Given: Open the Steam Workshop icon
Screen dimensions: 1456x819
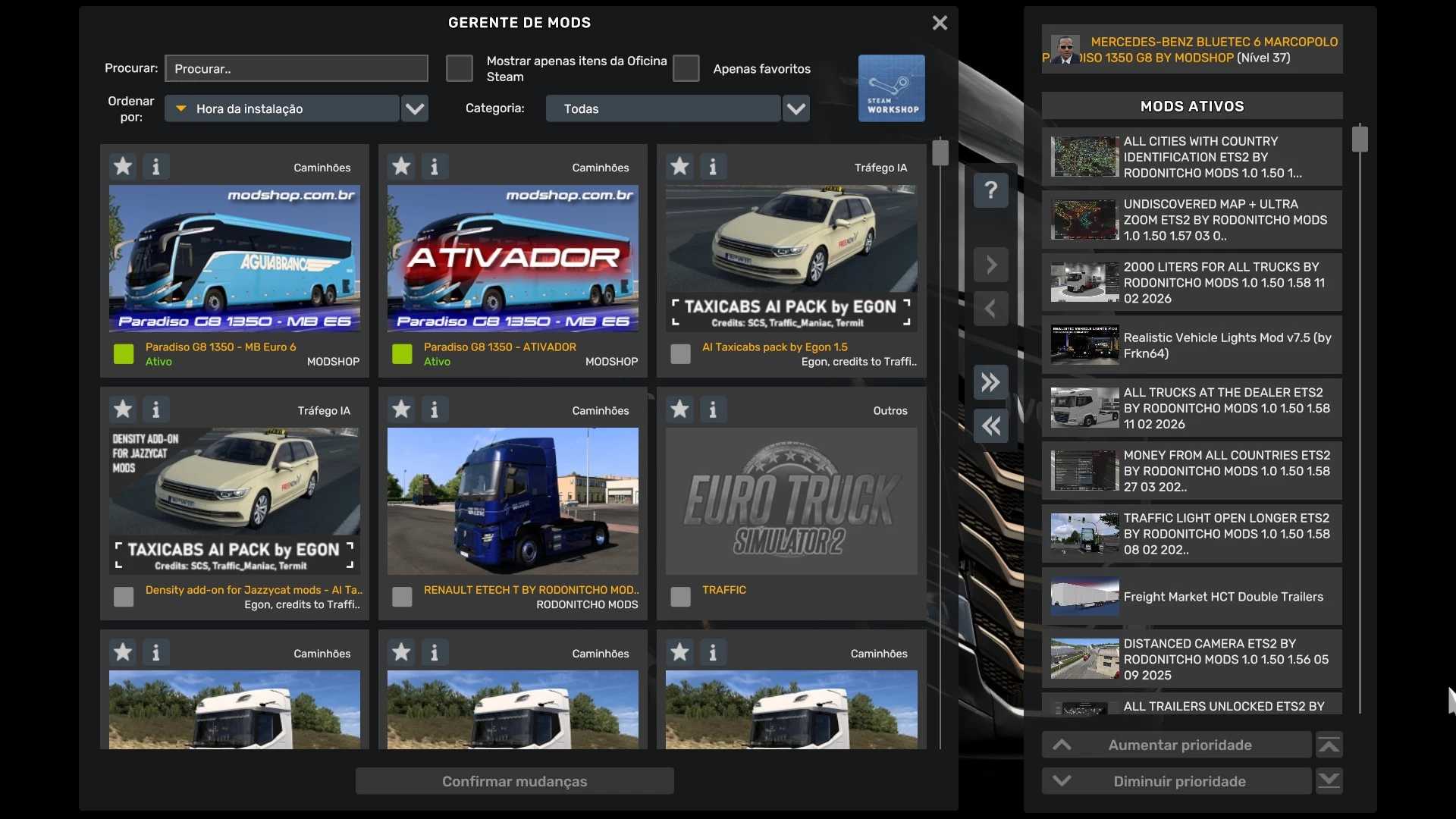Looking at the screenshot, I should coord(891,88).
